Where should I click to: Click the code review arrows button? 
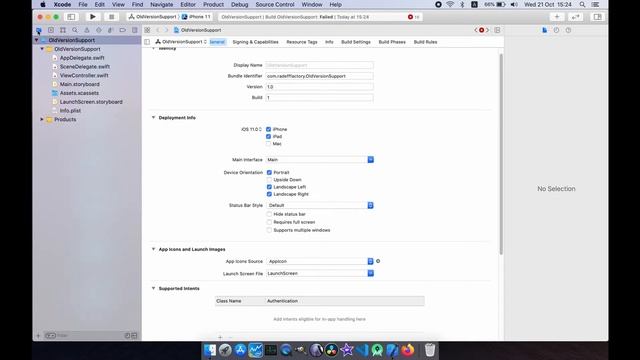pos(576,17)
